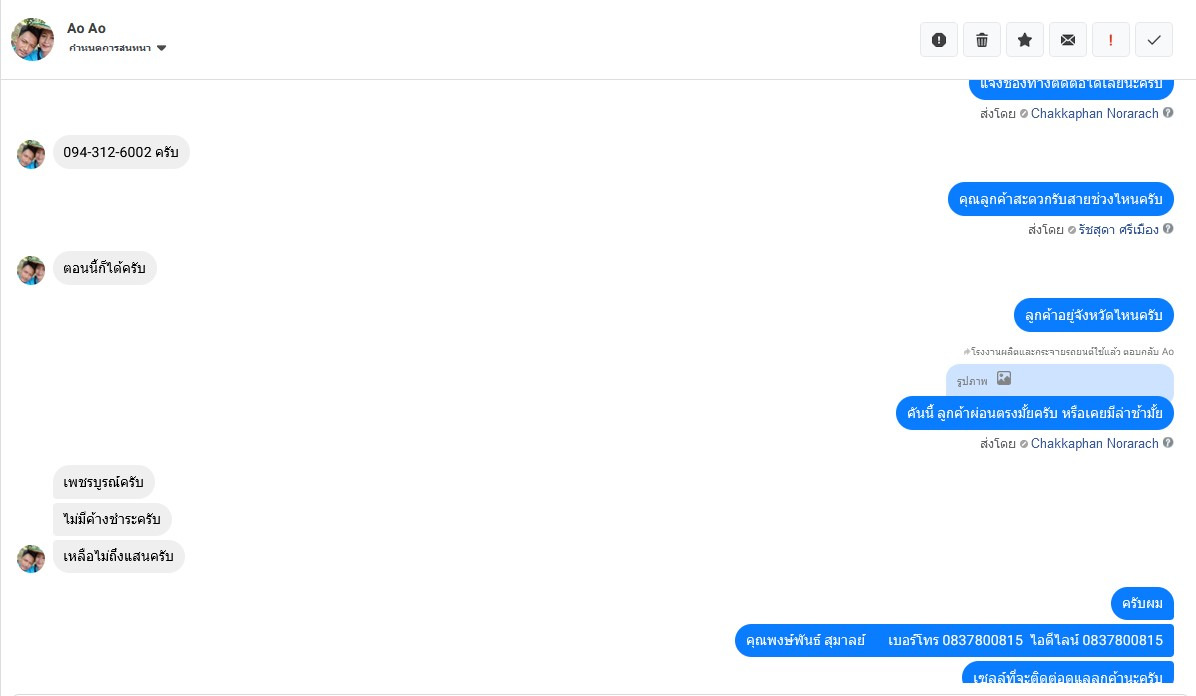The image size is (1196, 696).
Task: Select message containing เบอร์โทร 0837800815
Action: coord(954,640)
